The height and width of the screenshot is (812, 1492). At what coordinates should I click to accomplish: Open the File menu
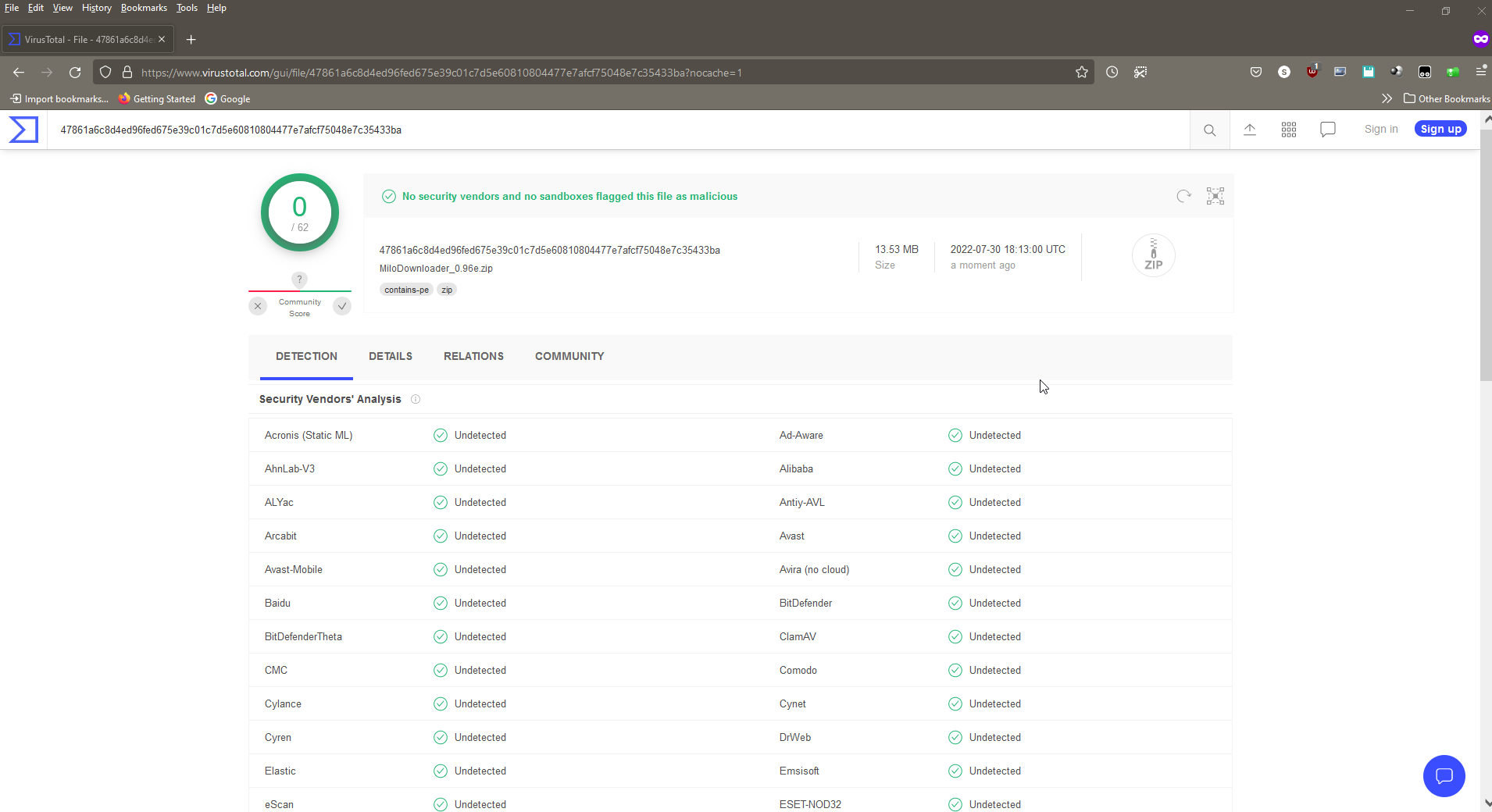pyautogui.click(x=12, y=8)
